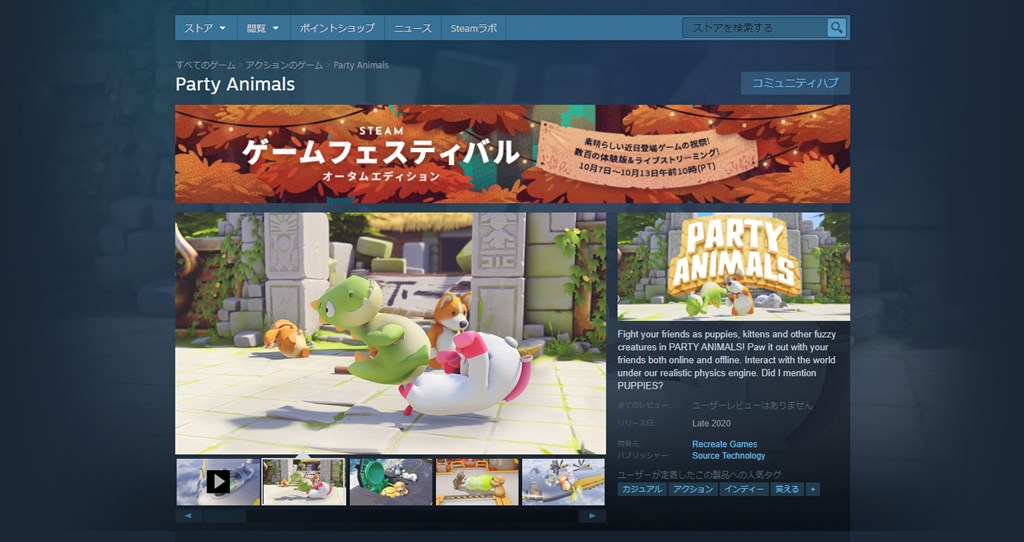Open publisher Source Technology link
1024x542 pixels.
729,456
